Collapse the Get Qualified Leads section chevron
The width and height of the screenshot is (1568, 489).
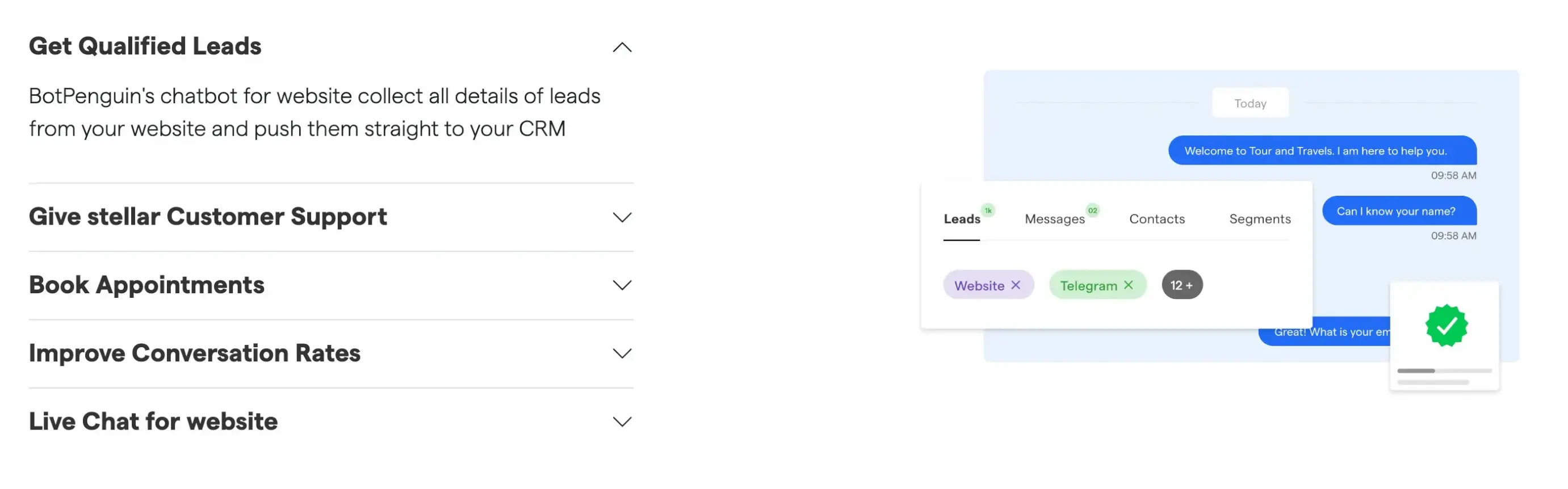tap(622, 48)
